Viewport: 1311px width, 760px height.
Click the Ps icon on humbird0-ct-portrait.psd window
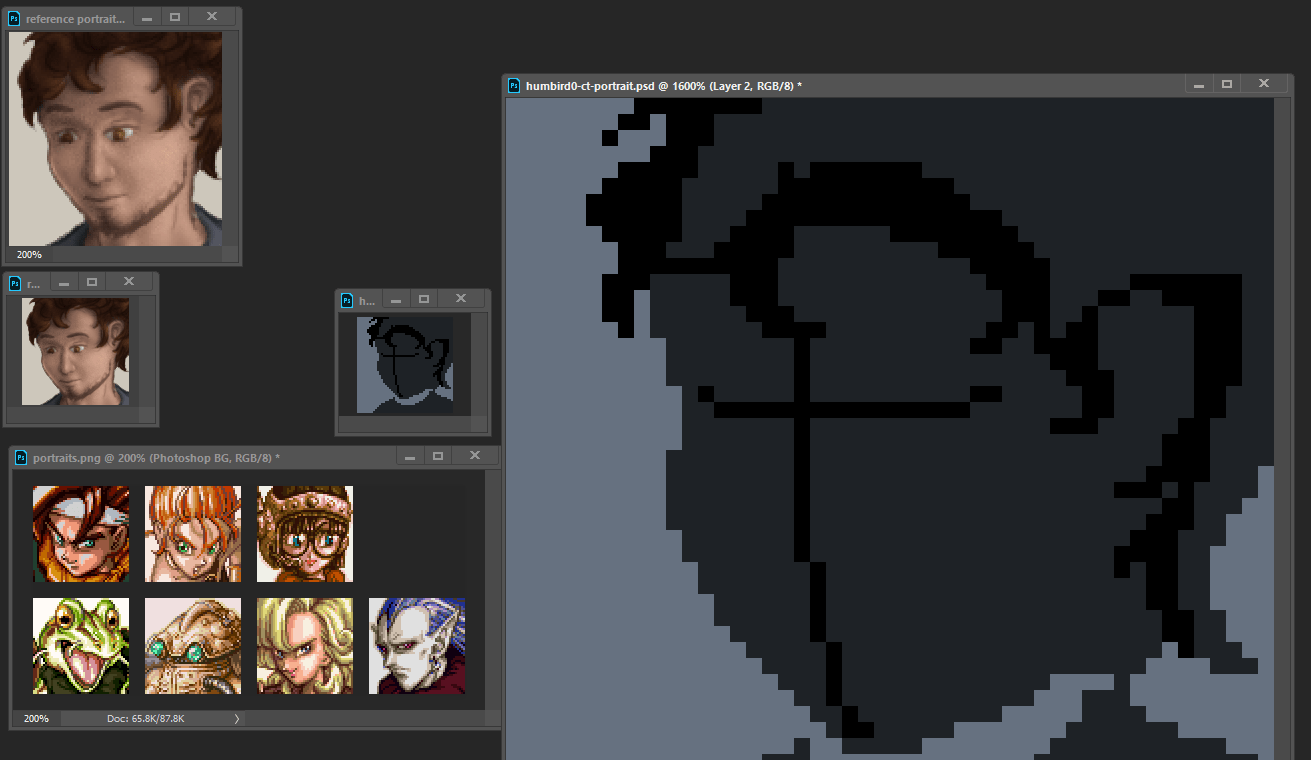514,86
